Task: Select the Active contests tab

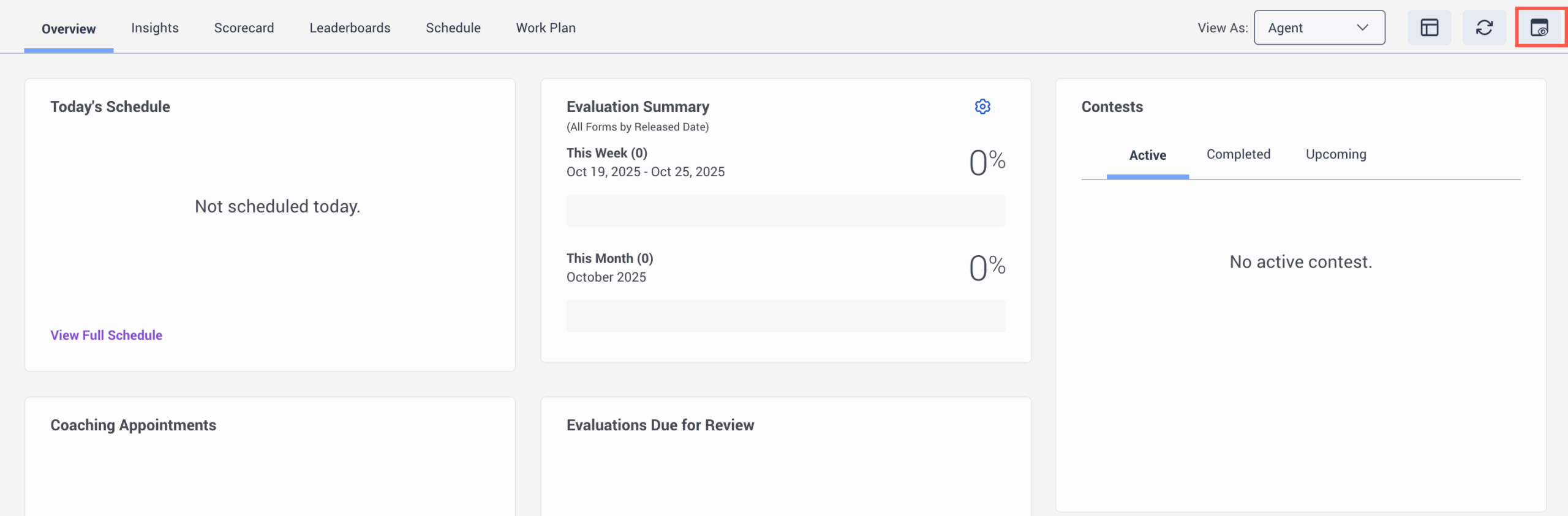Action: click(1147, 155)
